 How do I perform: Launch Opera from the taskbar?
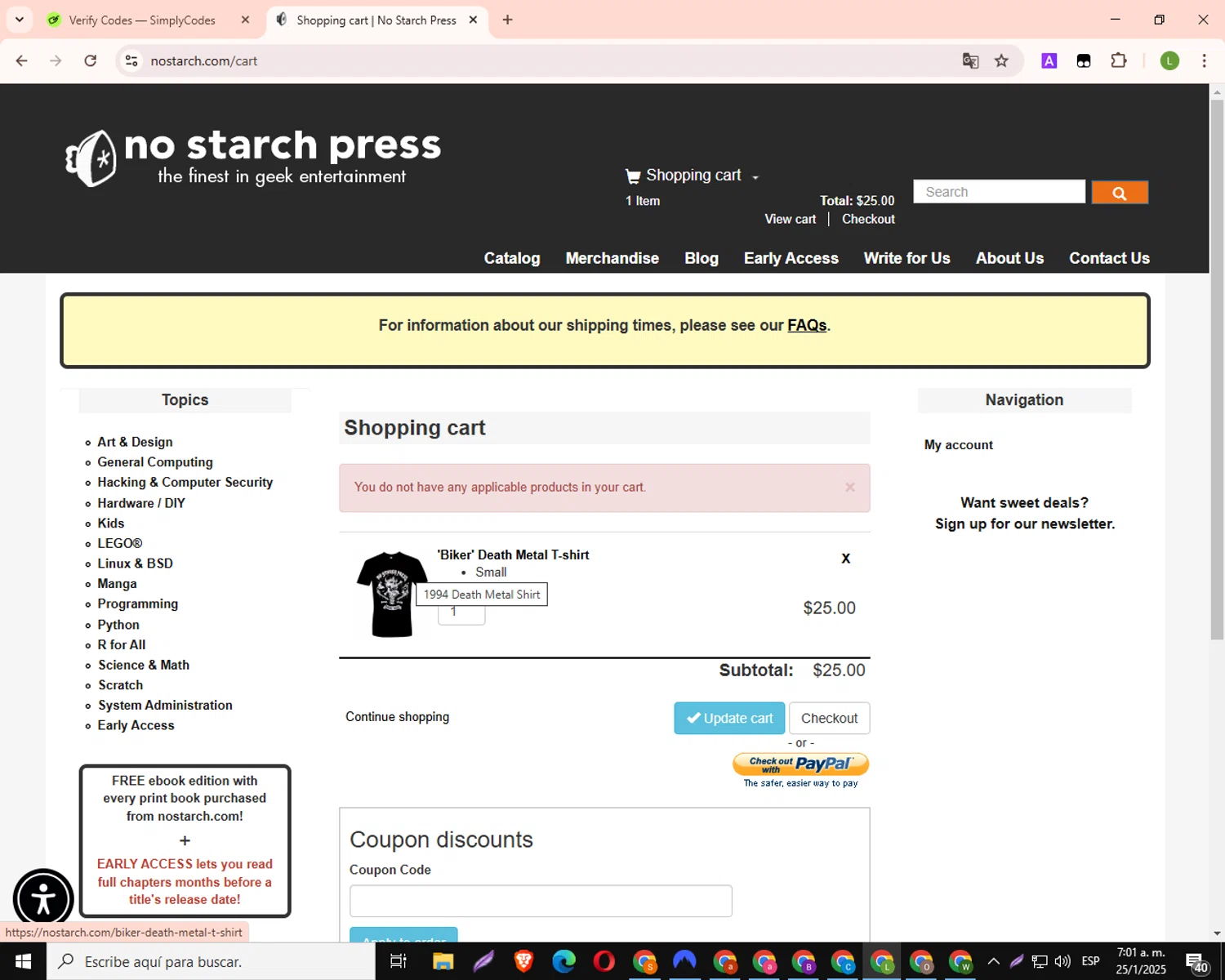click(x=604, y=961)
